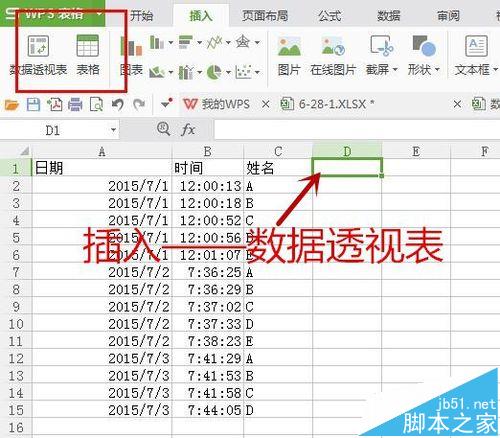This screenshot has width=500, height=438.
Task: Select the selected cell D1
Action: (x=347, y=168)
